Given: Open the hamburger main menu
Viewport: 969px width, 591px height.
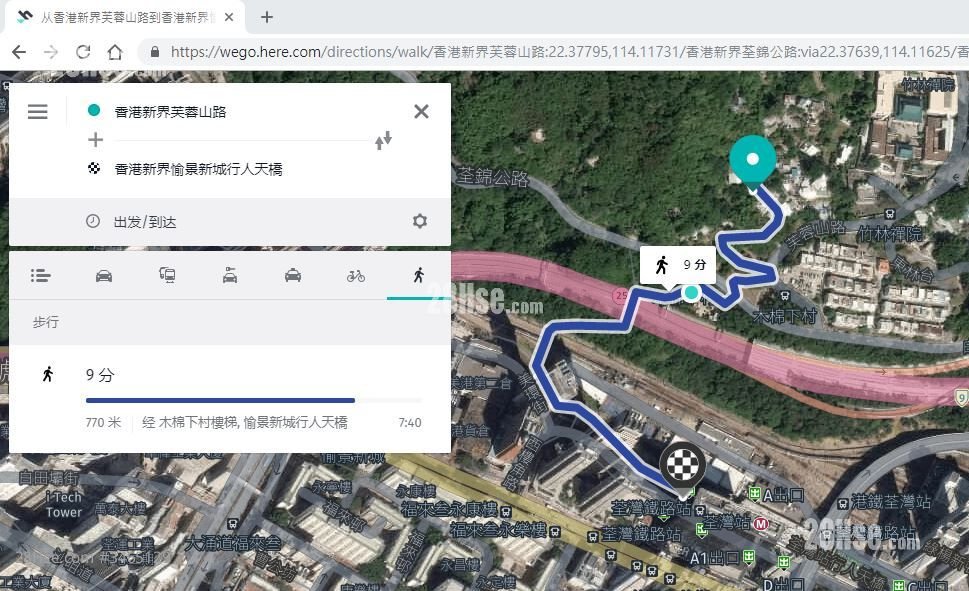Looking at the screenshot, I should (x=38, y=112).
